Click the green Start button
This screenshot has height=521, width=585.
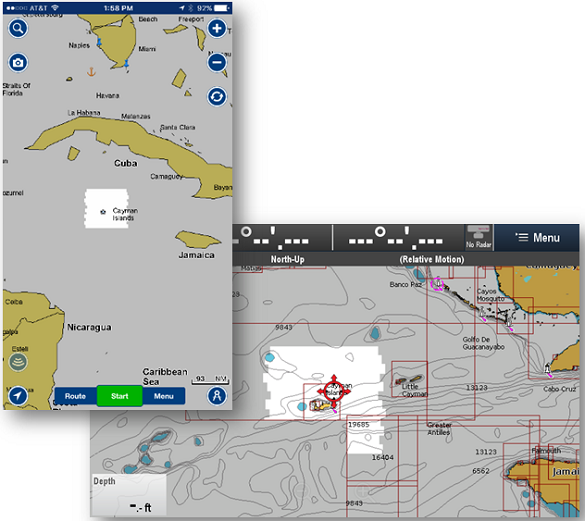(x=119, y=396)
